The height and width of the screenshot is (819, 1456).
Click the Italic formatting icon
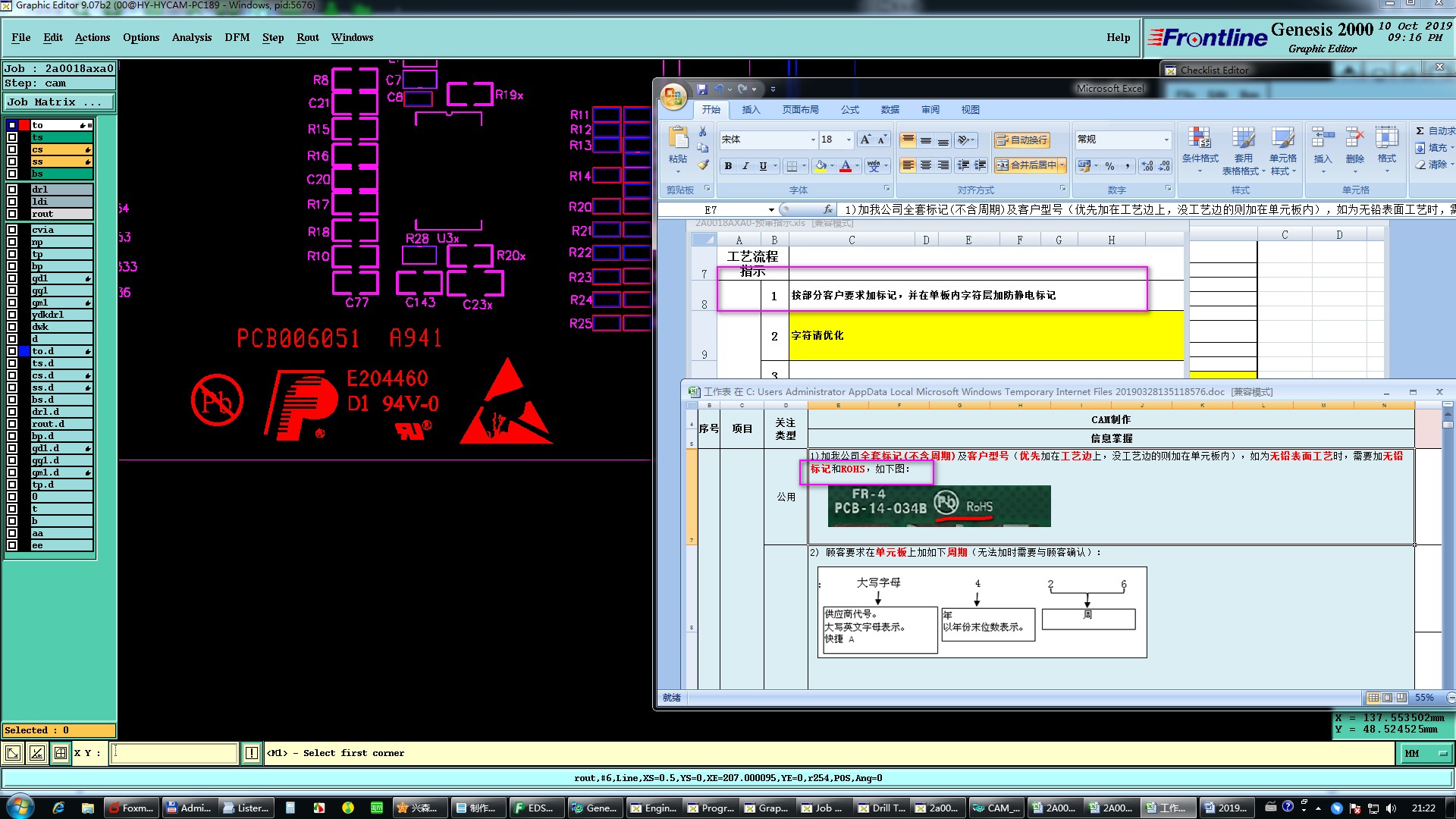tap(745, 166)
